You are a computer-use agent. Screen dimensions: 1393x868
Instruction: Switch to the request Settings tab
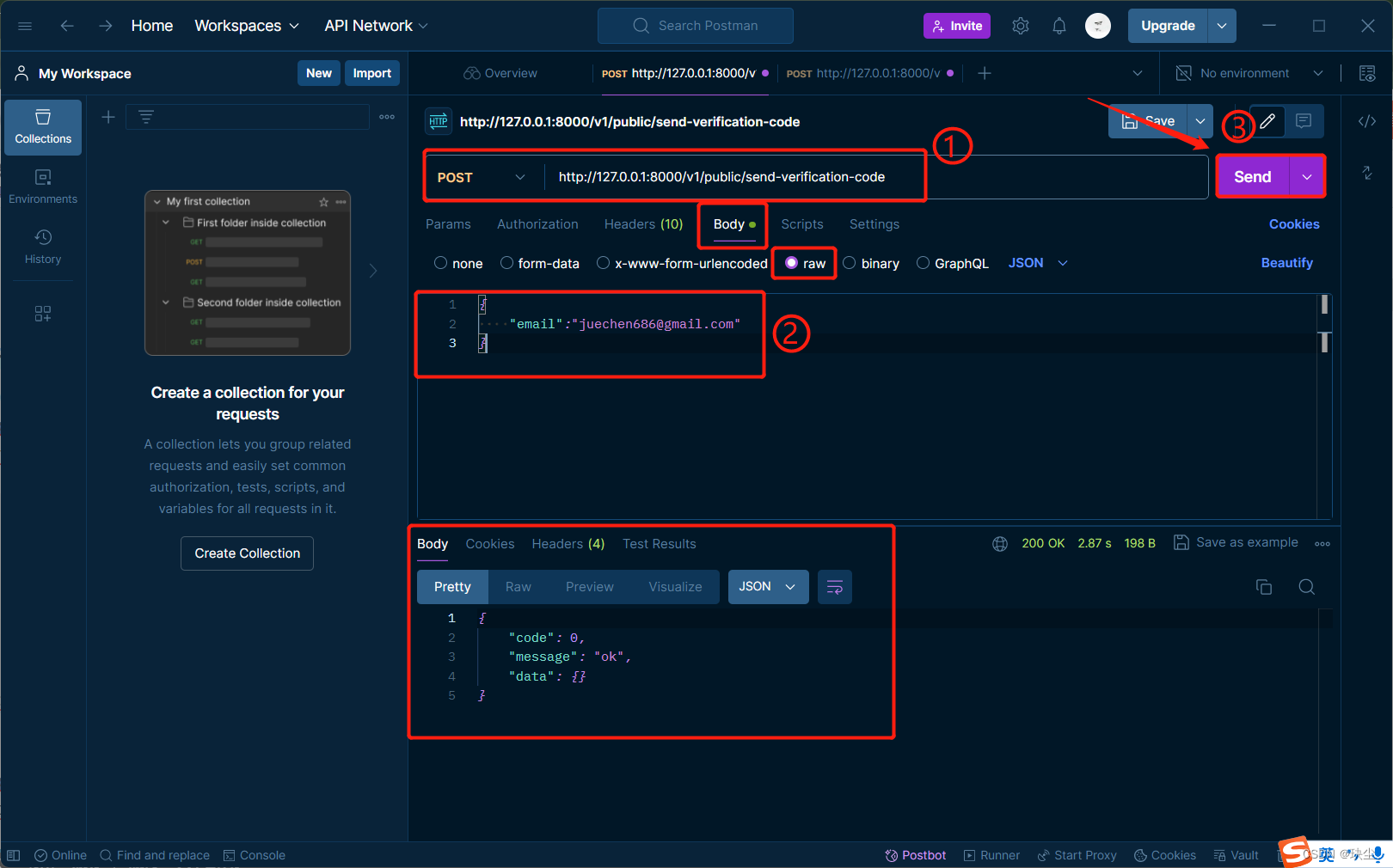coord(874,224)
